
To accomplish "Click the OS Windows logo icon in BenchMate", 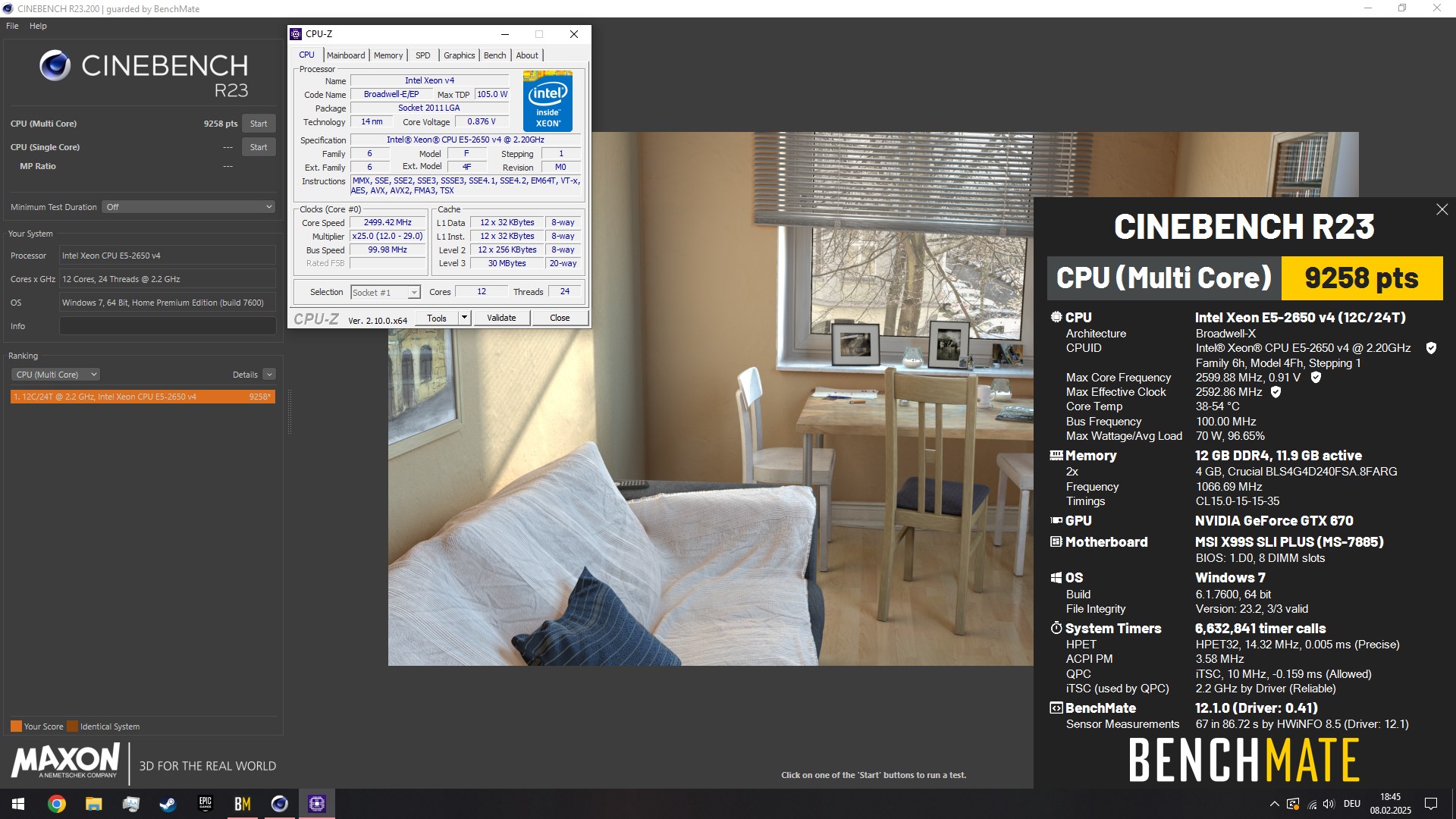I will click(1056, 578).
